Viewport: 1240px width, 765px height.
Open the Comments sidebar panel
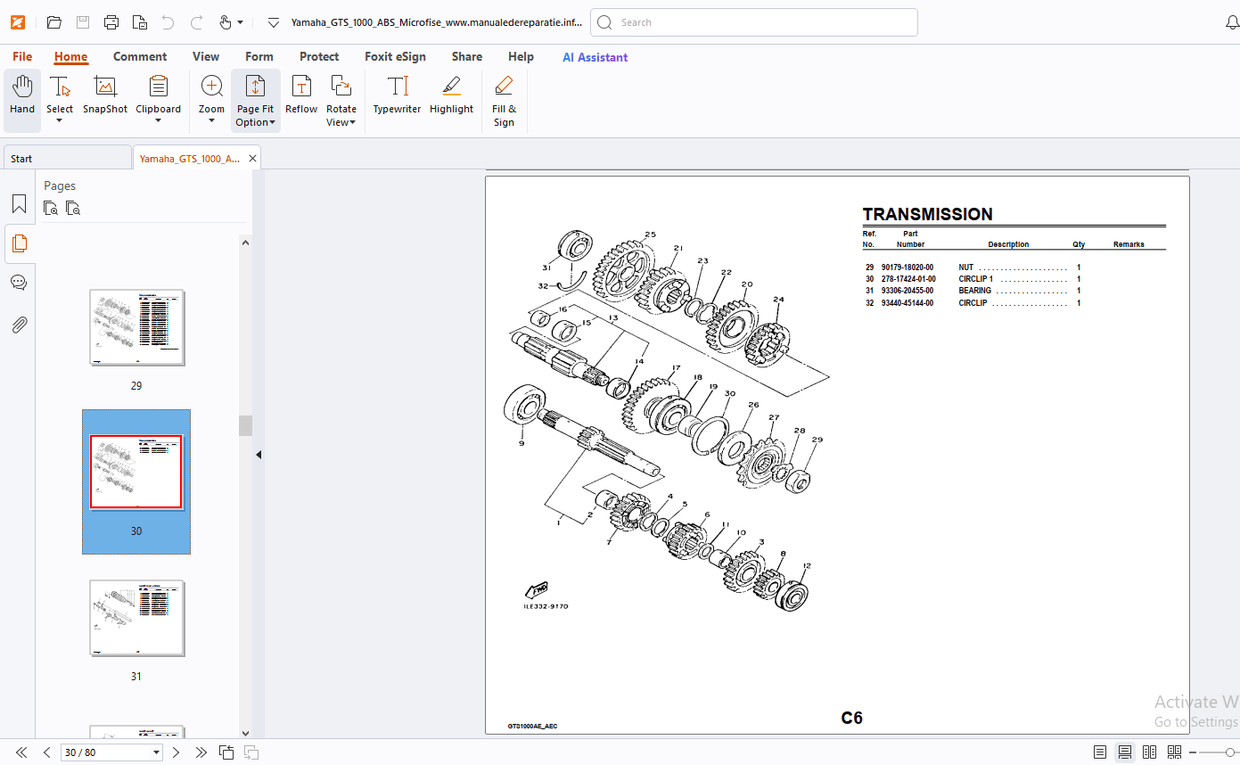pyautogui.click(x=18, y=282)
